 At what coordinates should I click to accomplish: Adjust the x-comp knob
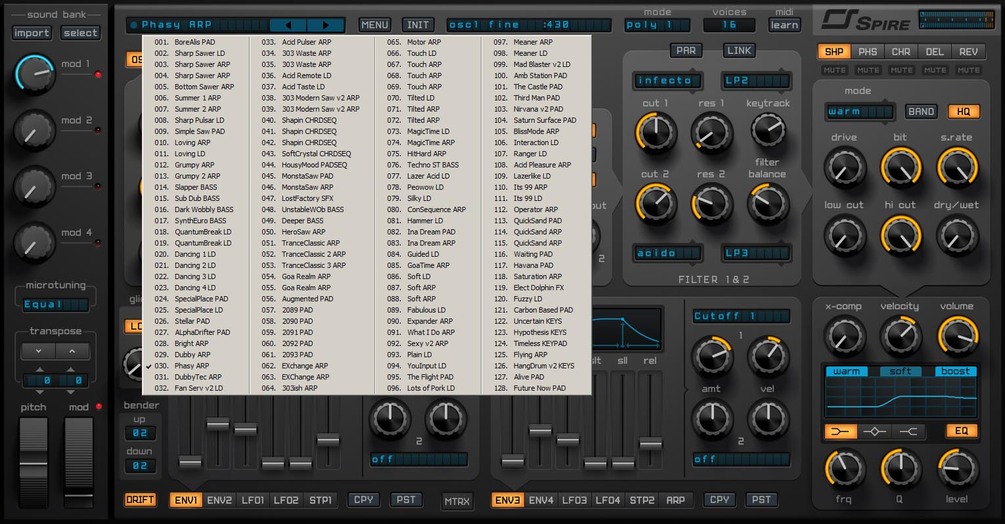pos(844,336)
